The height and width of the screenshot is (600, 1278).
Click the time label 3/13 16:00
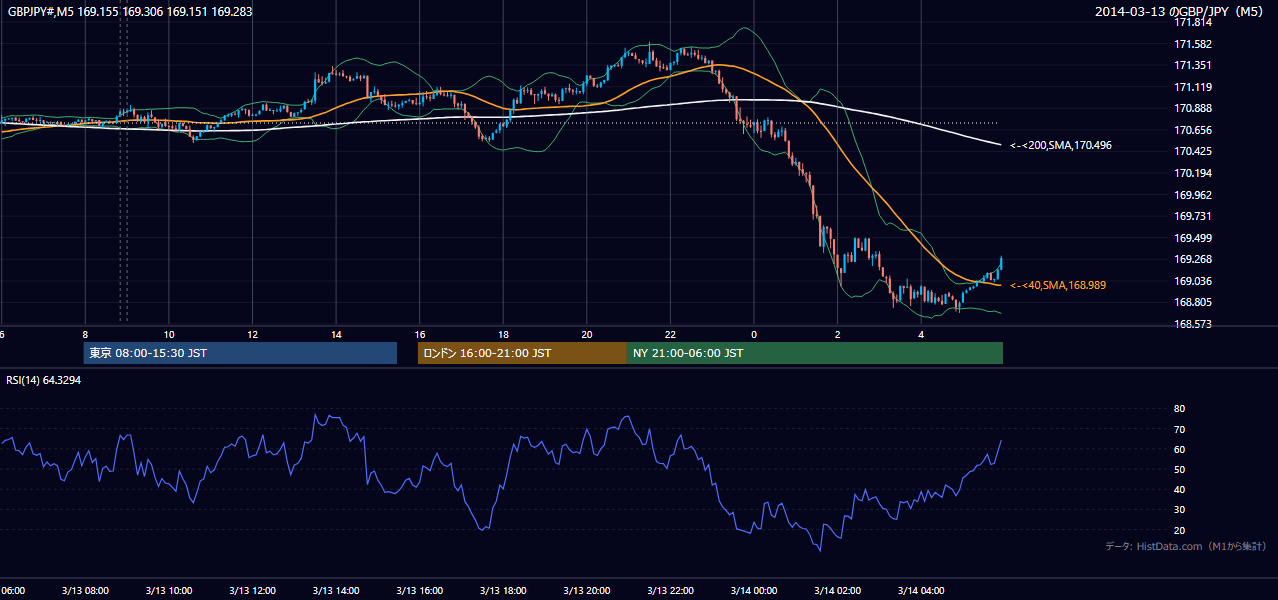click(419, 591)
